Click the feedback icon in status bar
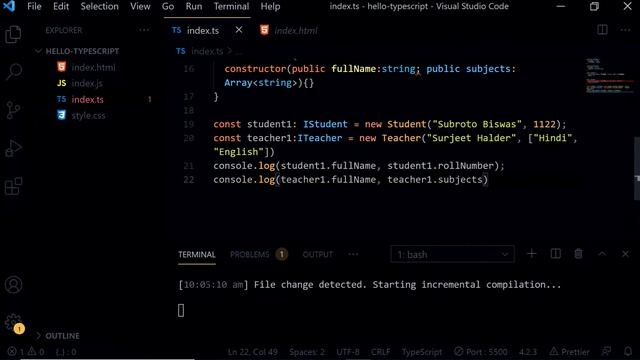 click(607, 351)
